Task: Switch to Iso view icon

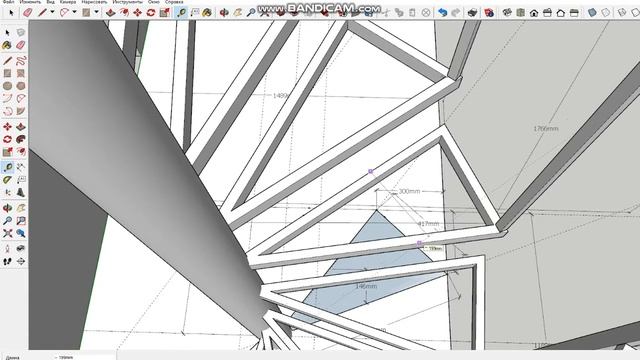Action: click(507, 13)
